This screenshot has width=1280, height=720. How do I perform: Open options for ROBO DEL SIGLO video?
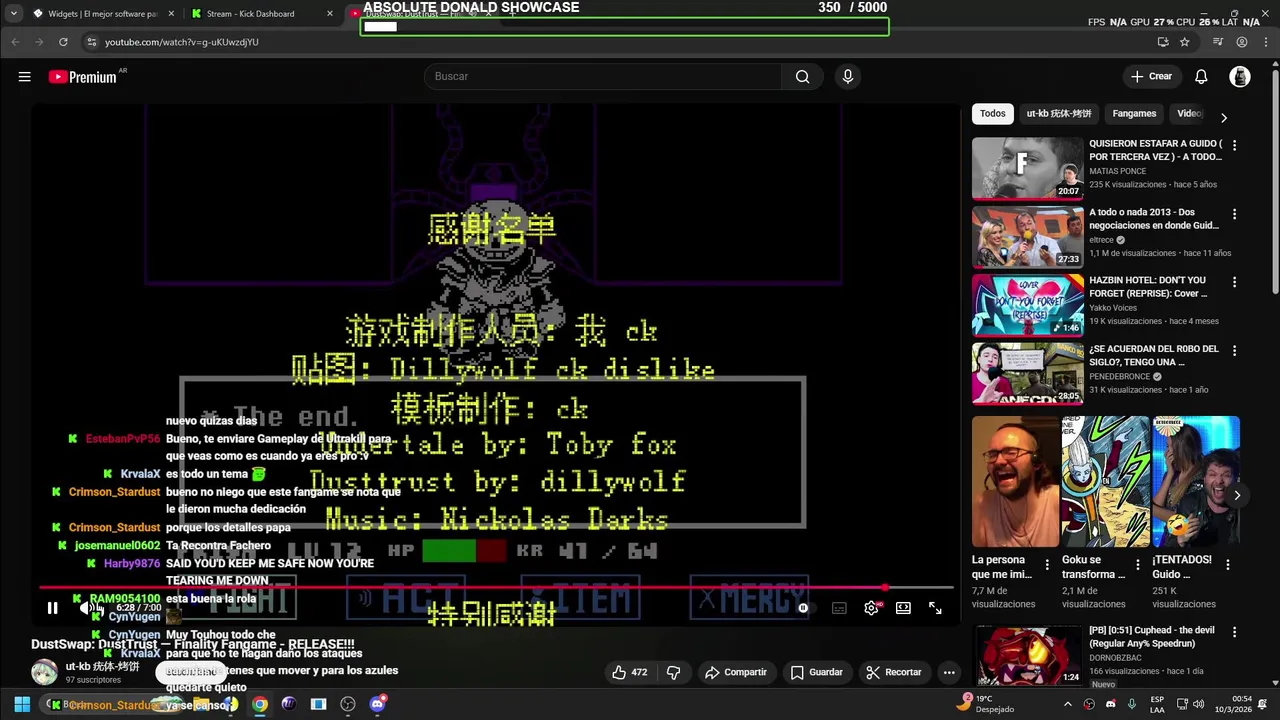click(1234, 351)
